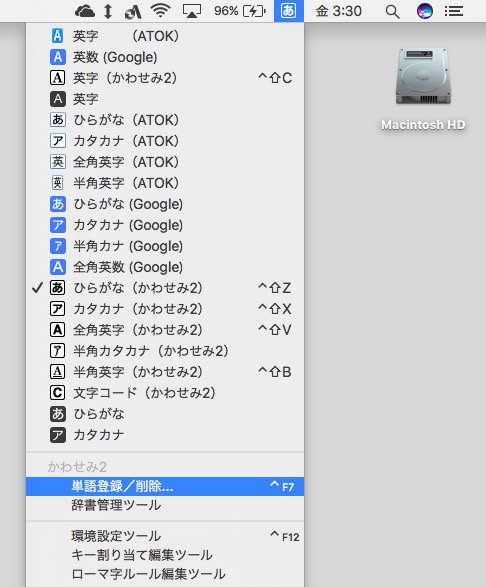Close the input source menu via あ icon
This screenshot has height=587, width=486.
pyautogui.click(x=289, y=11)
